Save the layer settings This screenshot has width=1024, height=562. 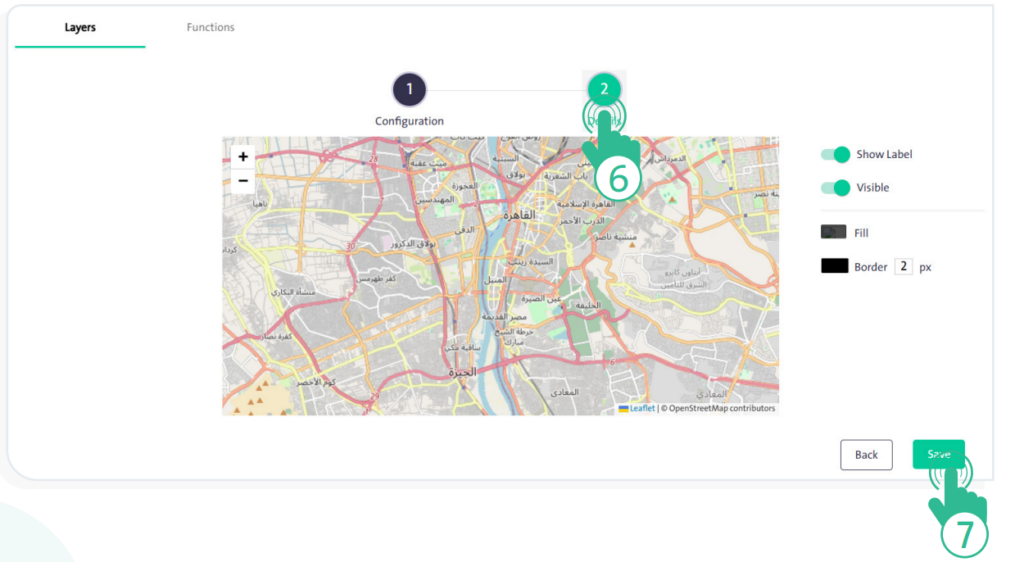pos(938,454)
